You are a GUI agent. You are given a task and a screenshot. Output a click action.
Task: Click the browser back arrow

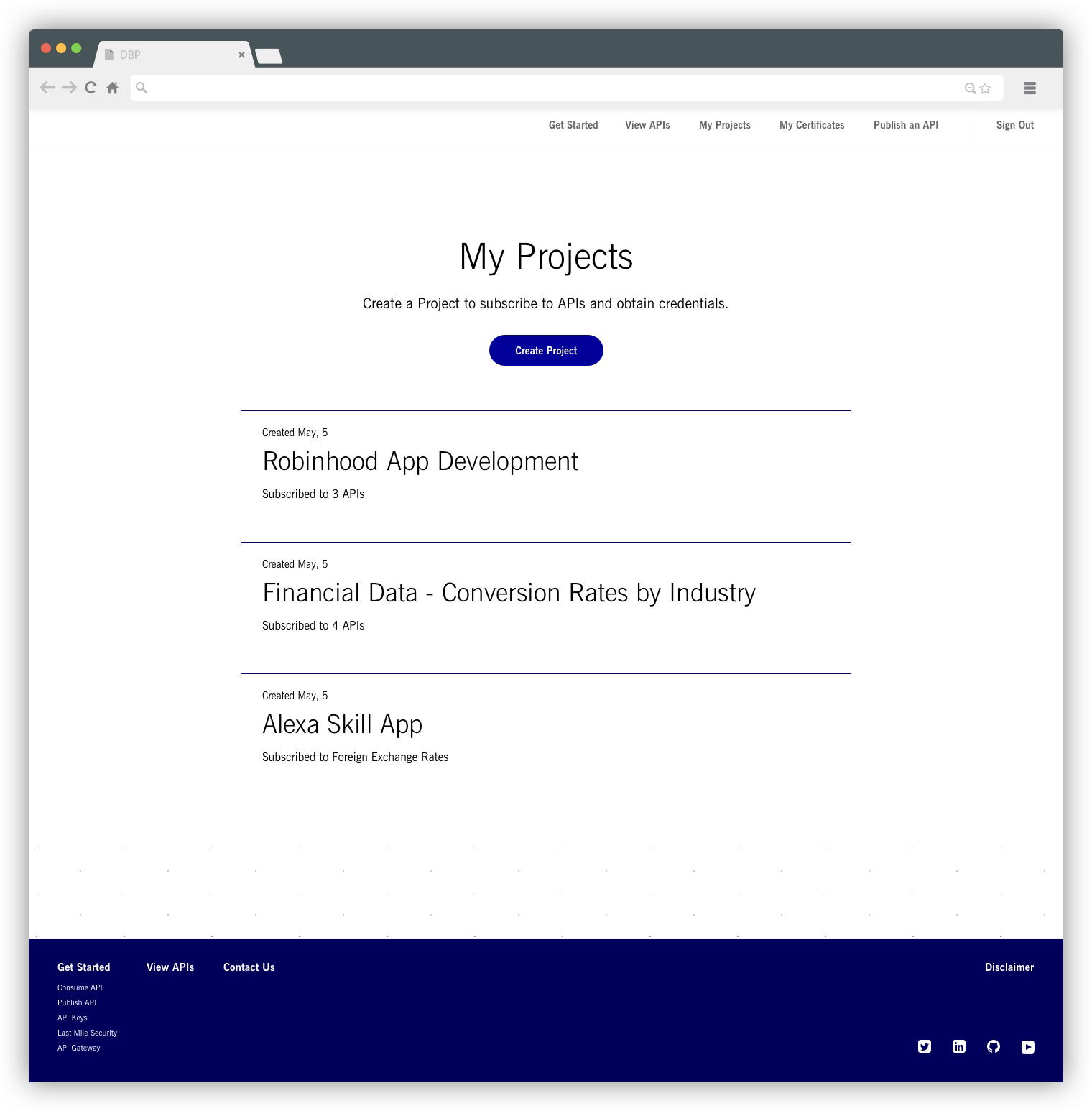(x=47, y=88)
